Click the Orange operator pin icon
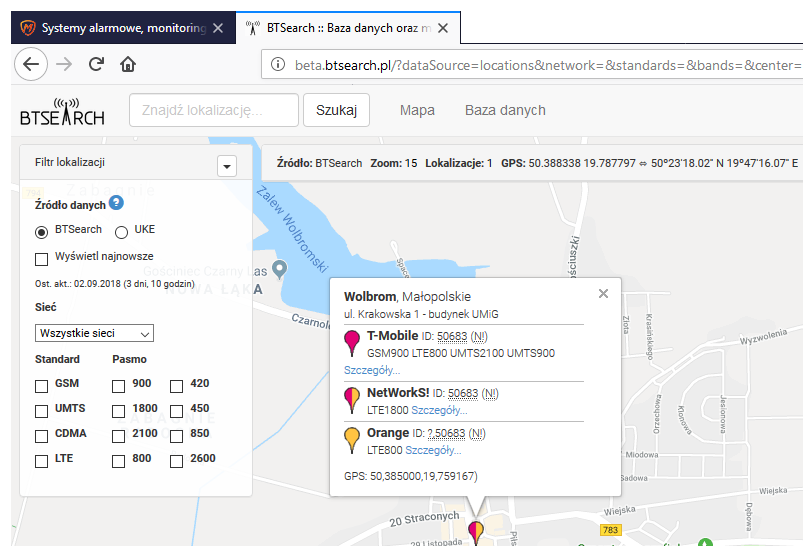 [x=351, y=440]
